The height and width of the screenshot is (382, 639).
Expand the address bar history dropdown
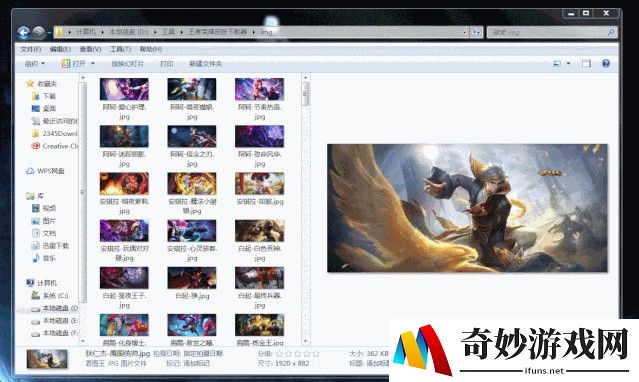pos(465,32)
